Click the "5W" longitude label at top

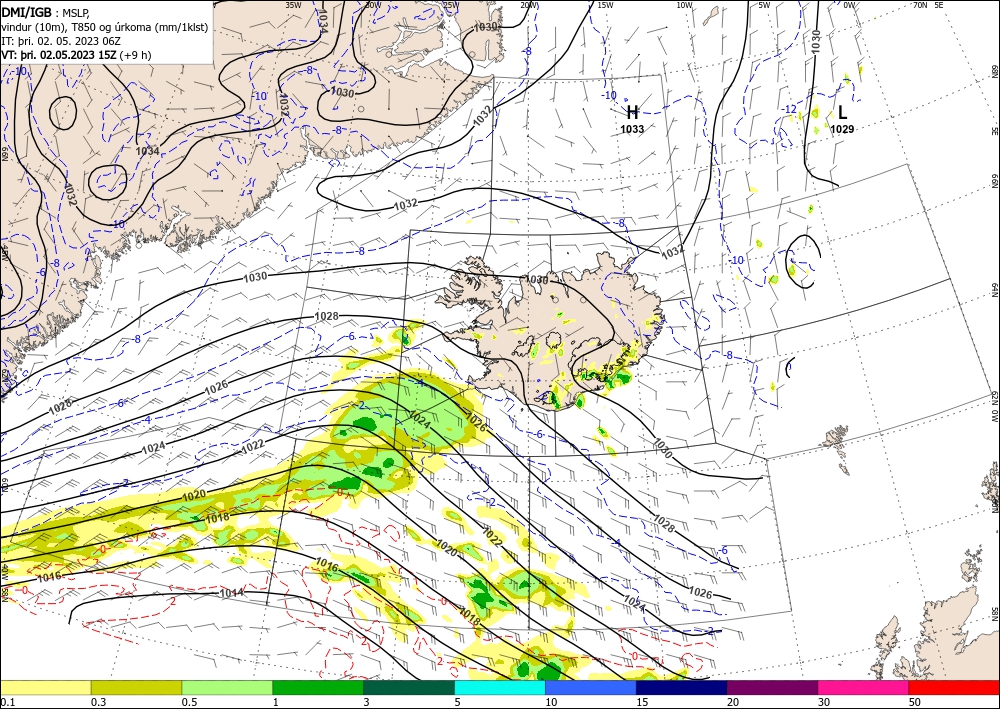765,5
